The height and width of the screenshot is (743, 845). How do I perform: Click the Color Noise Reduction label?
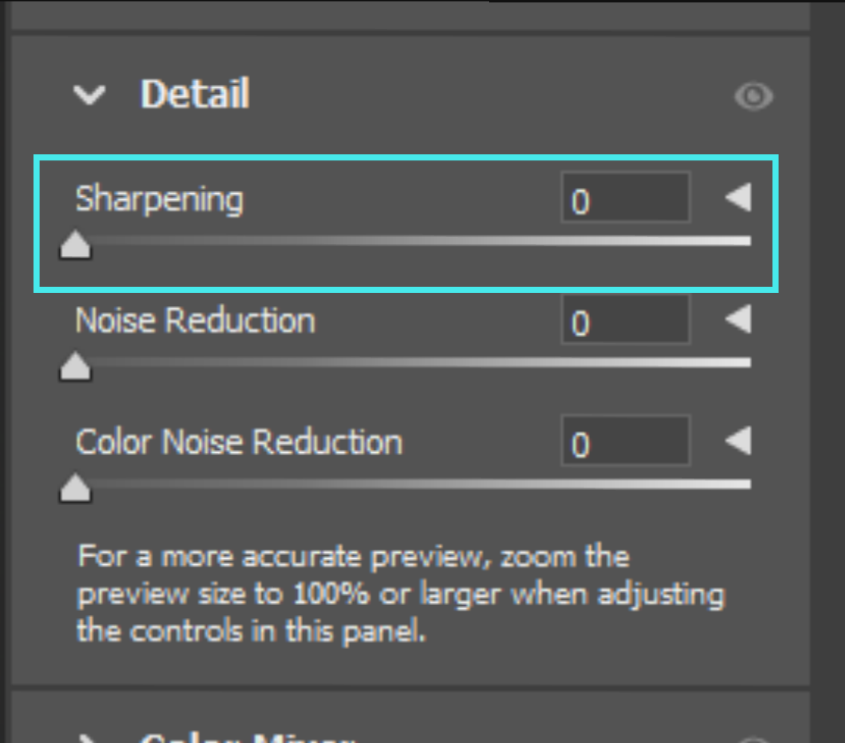tap(239, 441)
